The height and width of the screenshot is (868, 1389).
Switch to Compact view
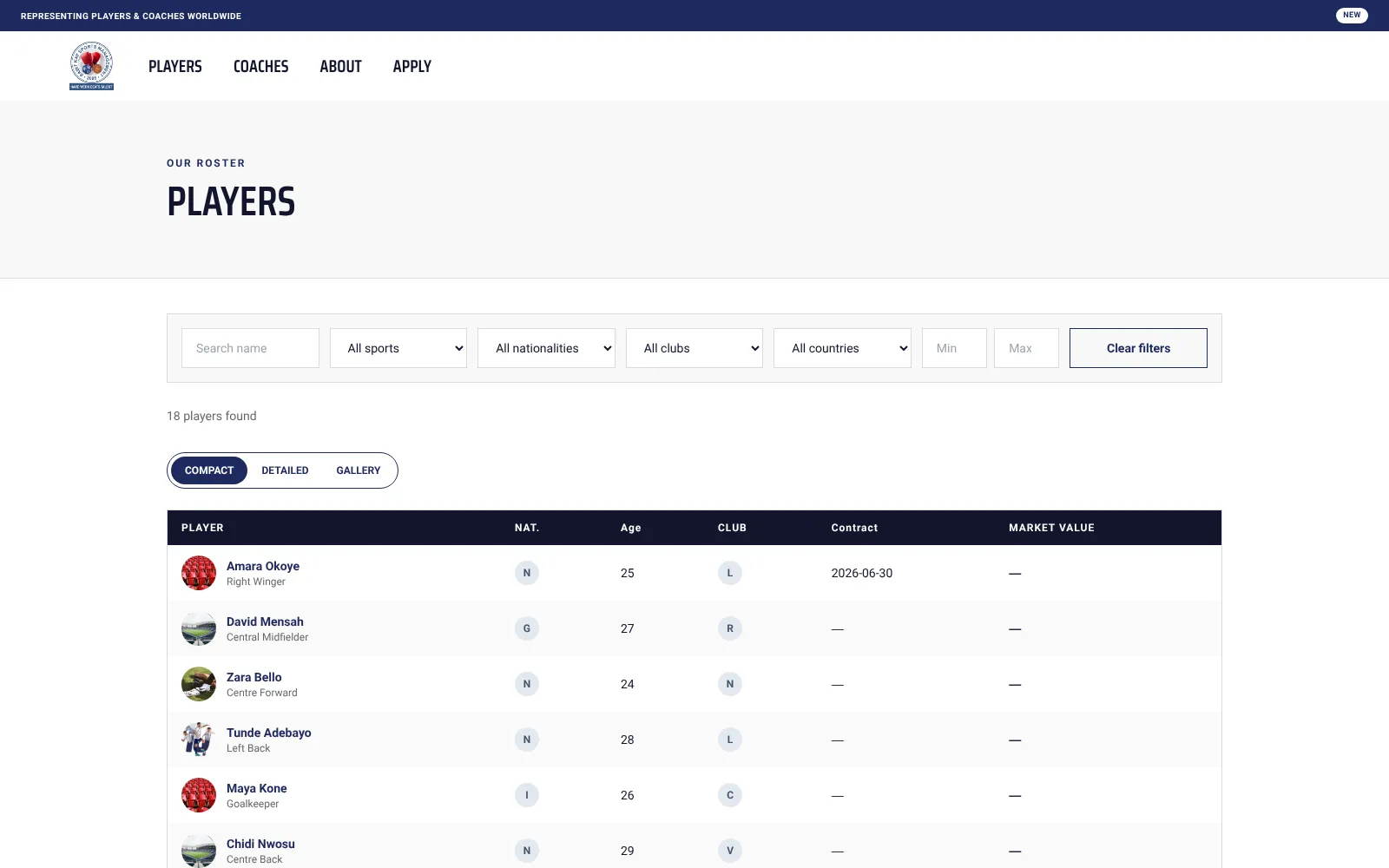coord(209,470)
